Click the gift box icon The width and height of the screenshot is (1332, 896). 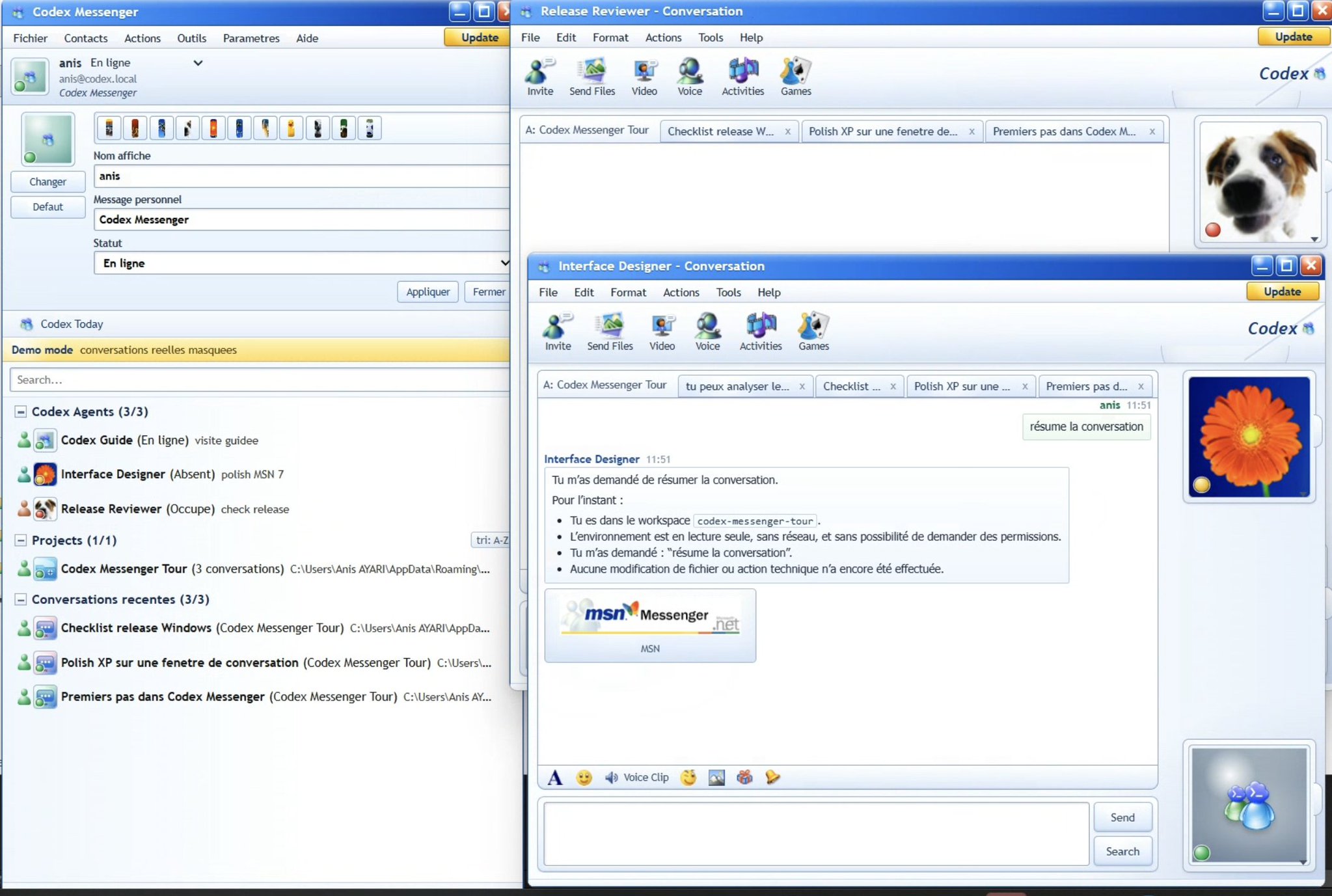coord(744,778)
